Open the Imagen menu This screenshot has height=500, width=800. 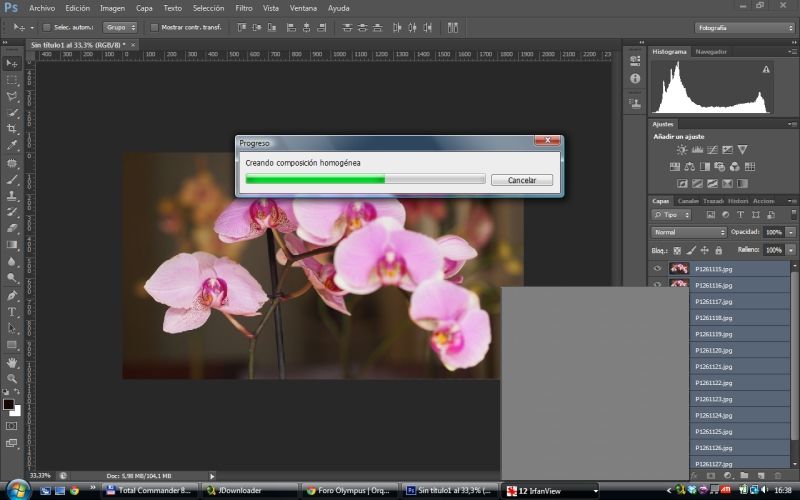(x=112, y=8)
